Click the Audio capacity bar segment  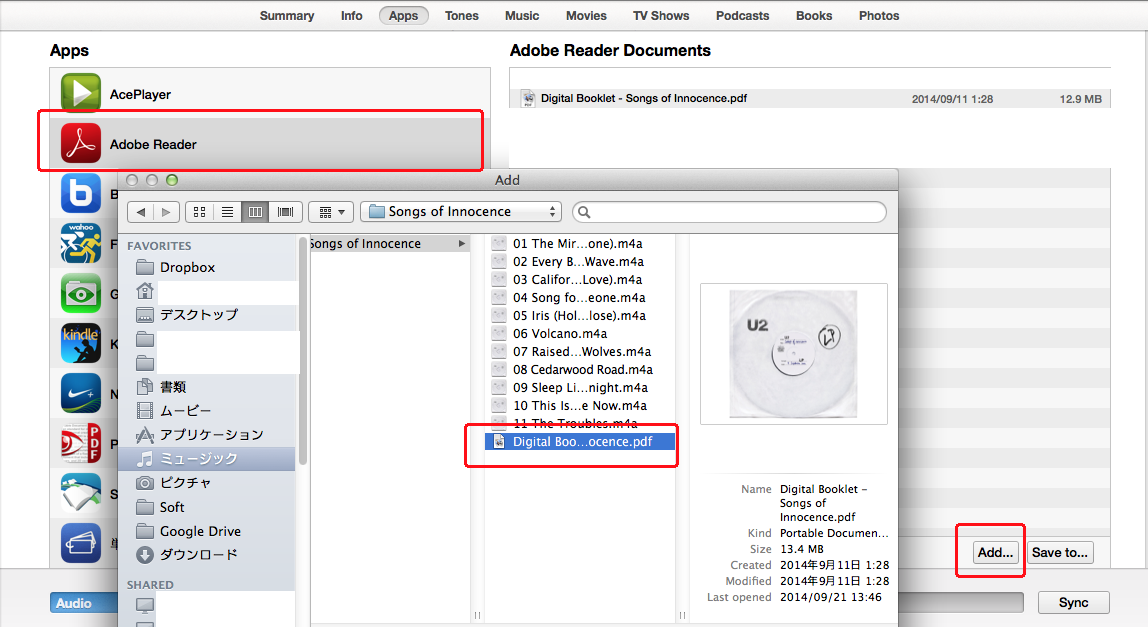tap(84, 603)
